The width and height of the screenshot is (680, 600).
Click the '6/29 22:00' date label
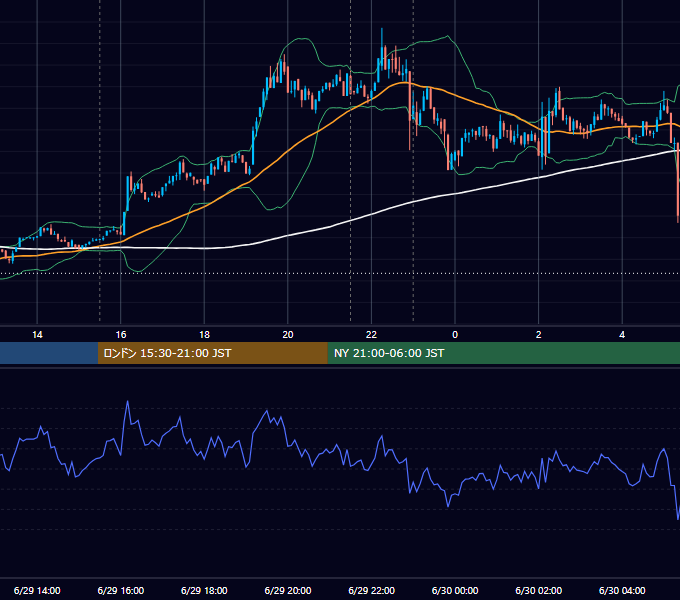click(372, 590)
